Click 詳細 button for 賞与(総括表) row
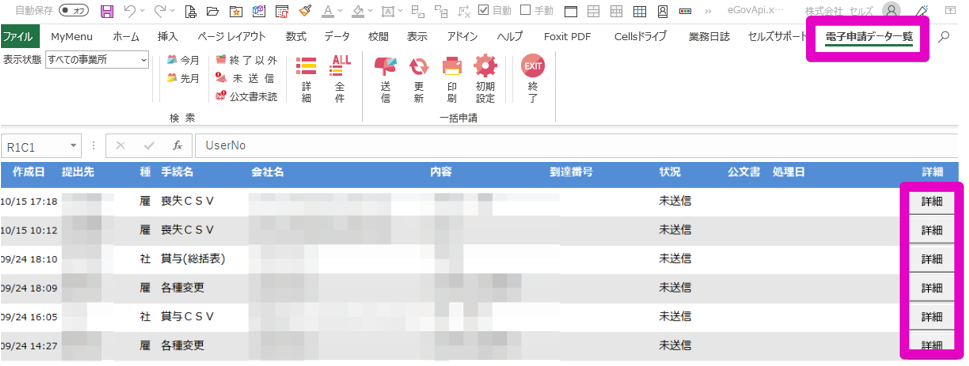 click(931, 258)
